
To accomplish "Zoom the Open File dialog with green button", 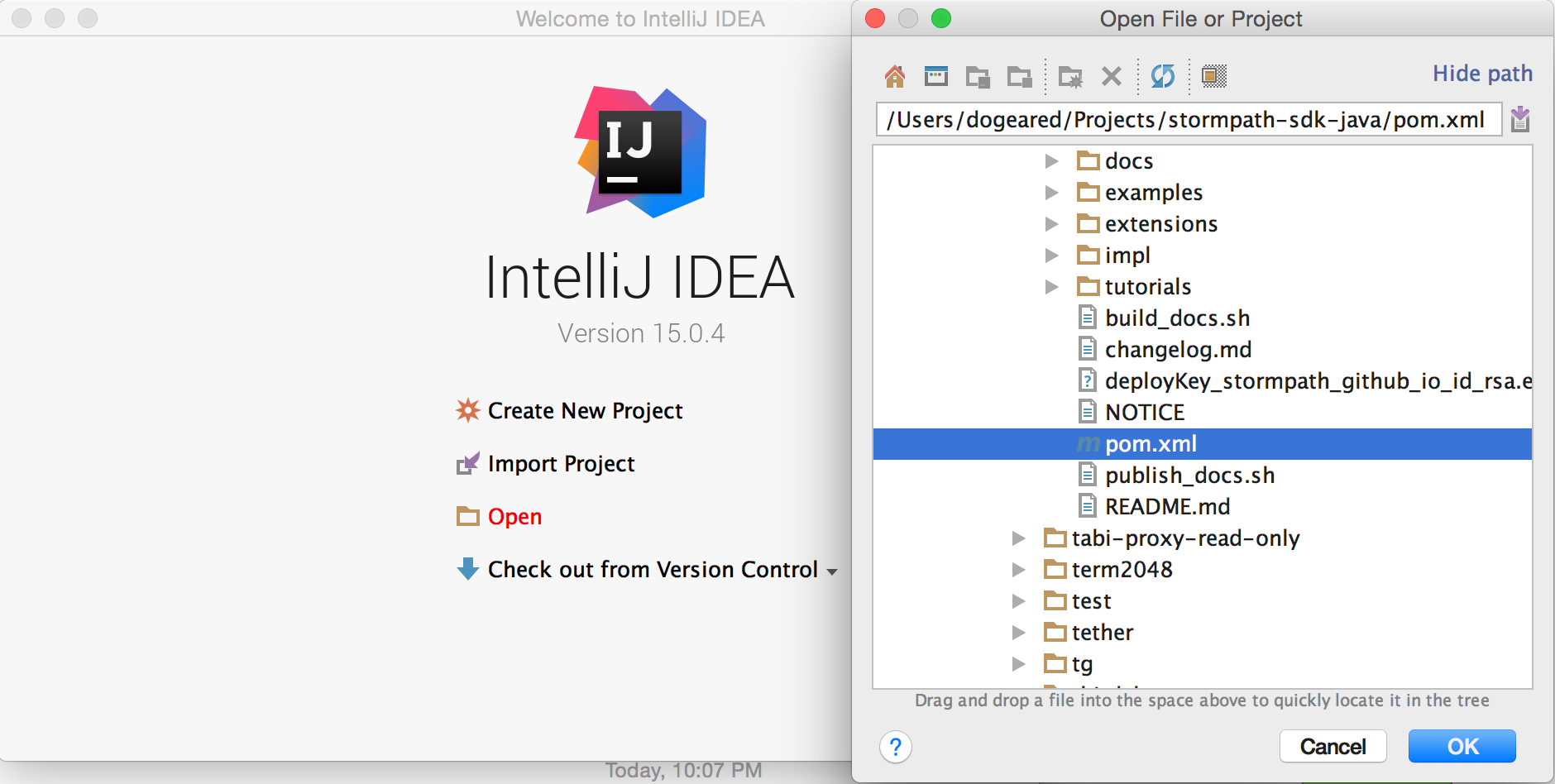I will [x=941, y=18].
